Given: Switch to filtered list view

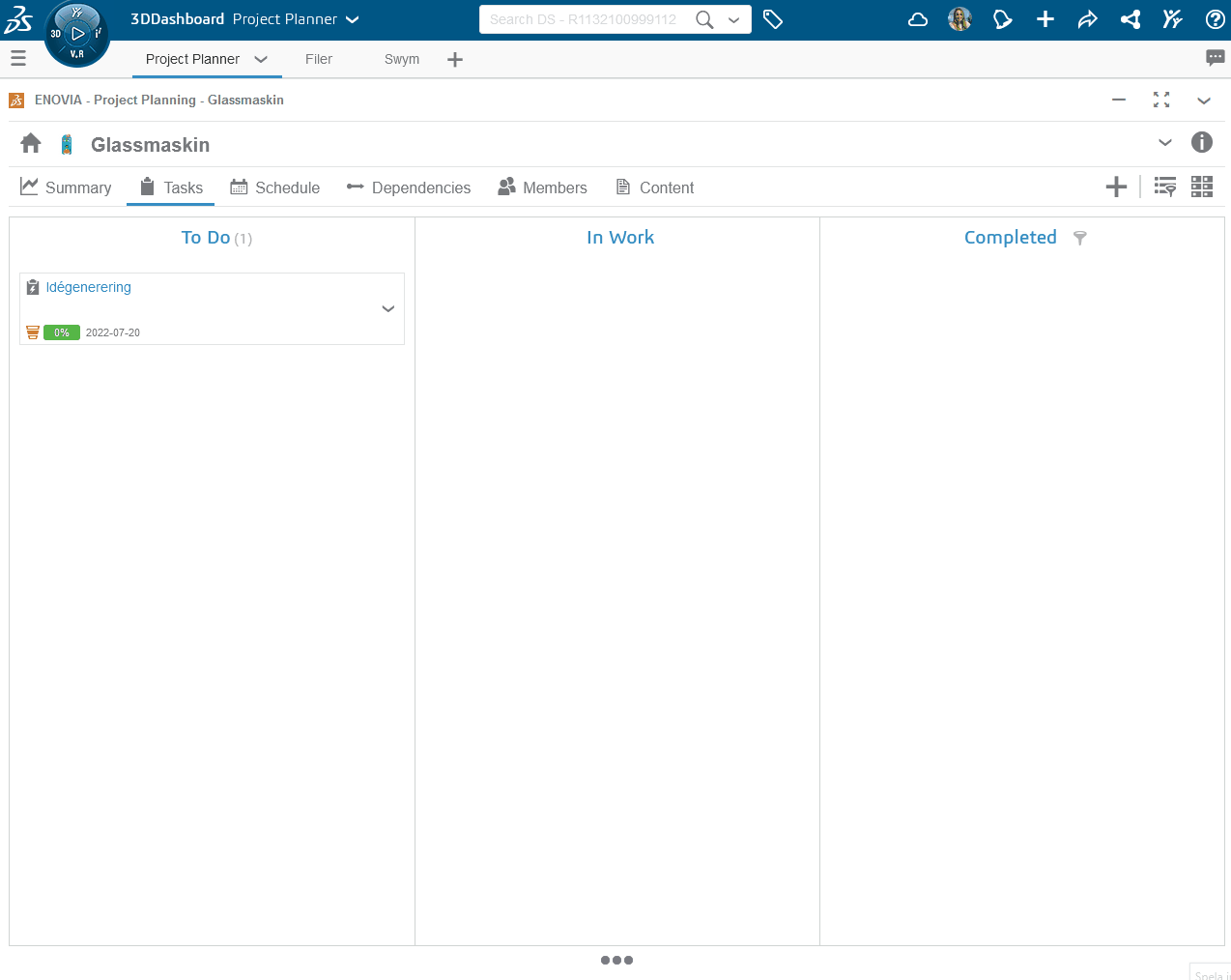Looking at the screenshot, I should (1165, 187).
